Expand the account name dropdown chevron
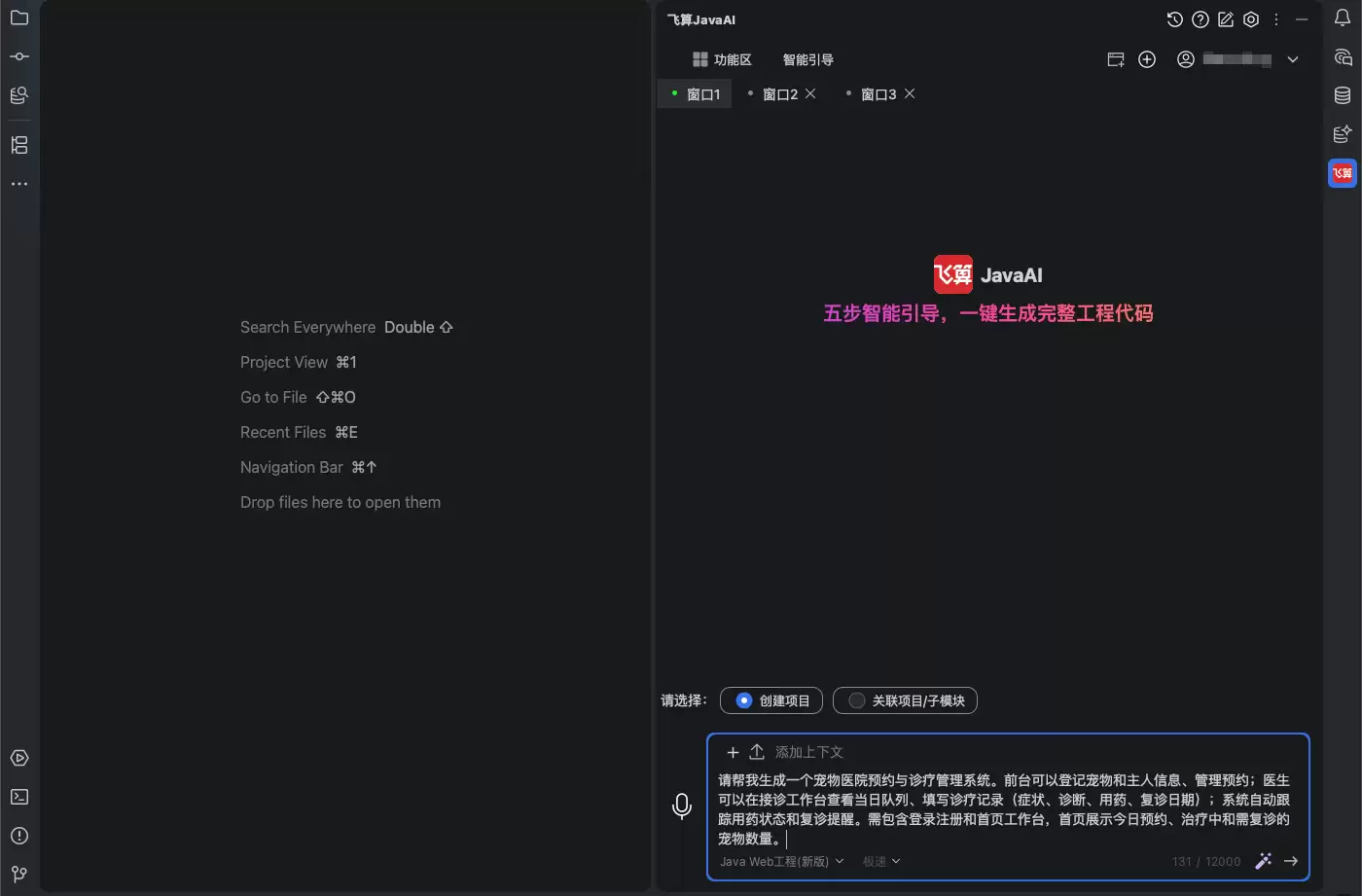Image resolution: width=1362 pixels, height=896 pixels. point(1293,59)
